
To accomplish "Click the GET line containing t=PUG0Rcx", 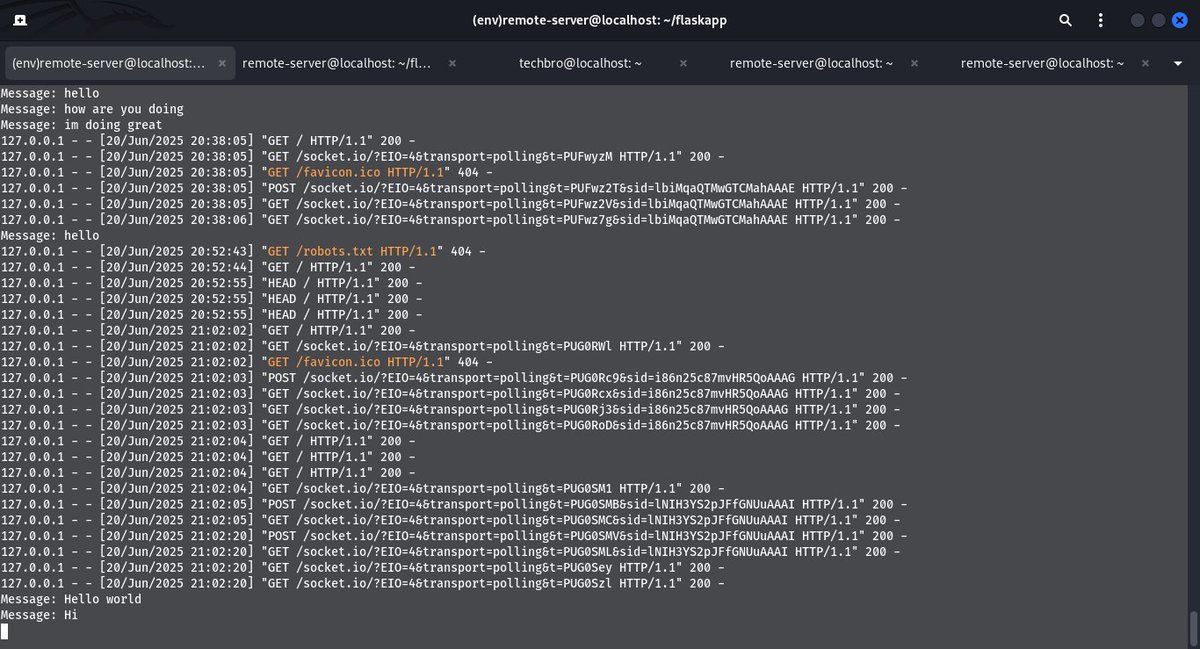I will 450,394.
